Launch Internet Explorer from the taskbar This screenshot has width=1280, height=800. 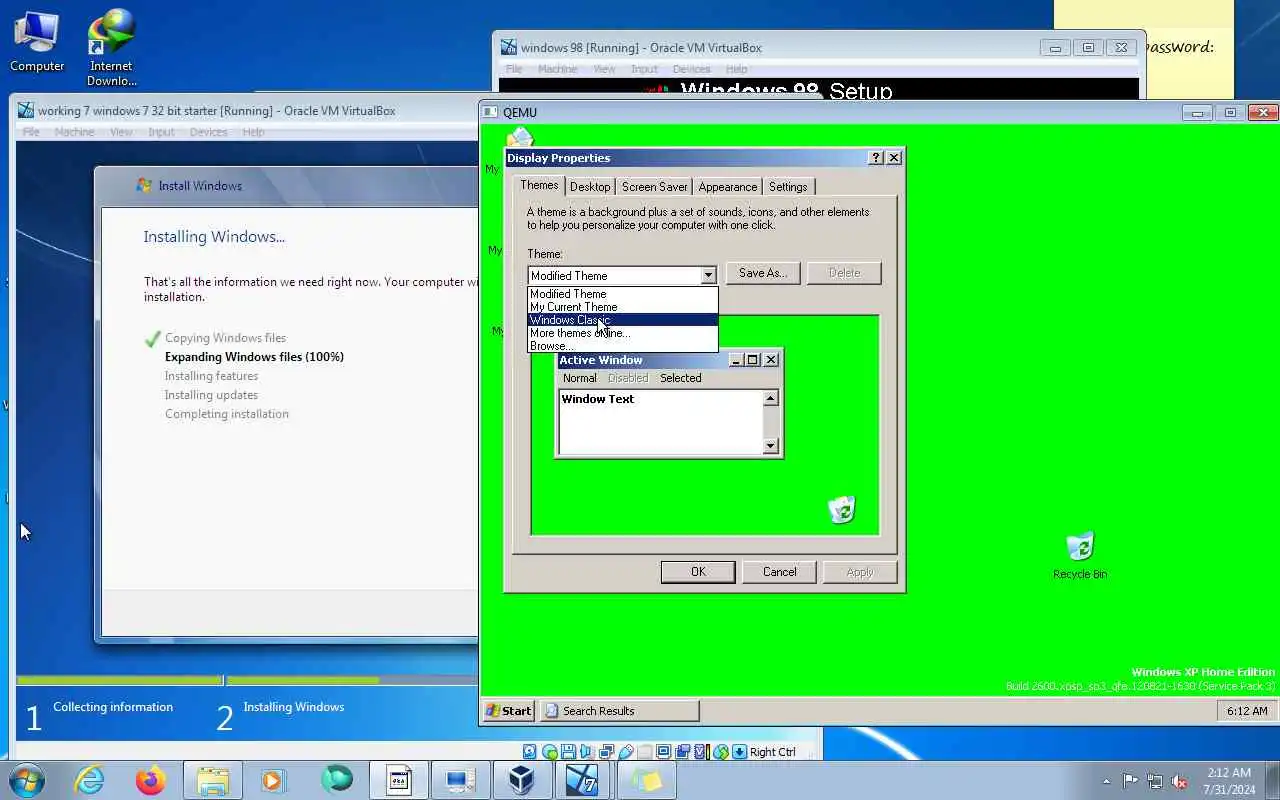click(90, 780)
